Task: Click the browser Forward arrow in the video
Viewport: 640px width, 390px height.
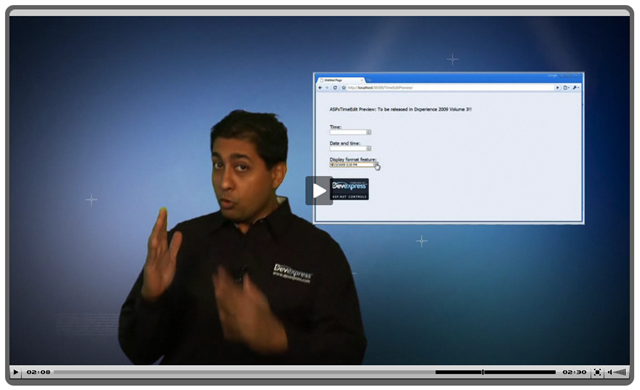Action: tap(327, 88)
